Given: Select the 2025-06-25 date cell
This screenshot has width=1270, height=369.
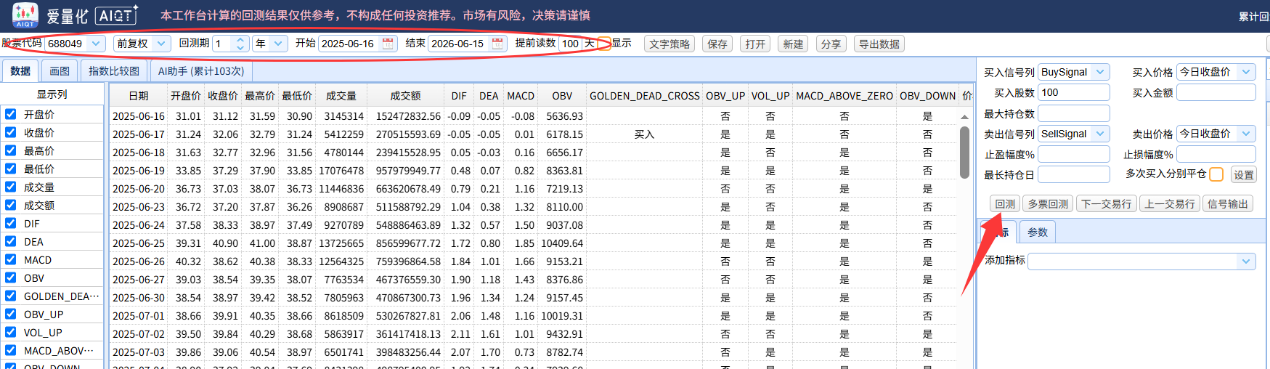Looking at the screenshot, I should coord(137,242).
